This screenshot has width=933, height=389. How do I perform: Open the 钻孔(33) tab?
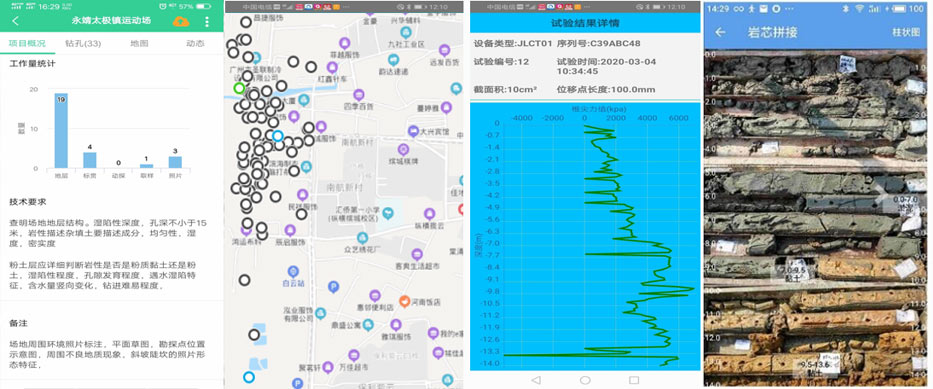coord(83,43)
